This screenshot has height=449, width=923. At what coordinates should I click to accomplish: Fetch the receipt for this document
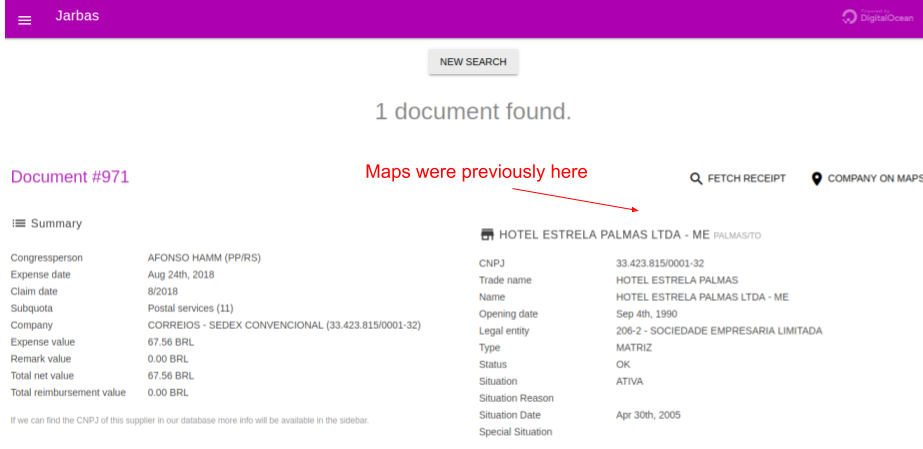[738, 178]
